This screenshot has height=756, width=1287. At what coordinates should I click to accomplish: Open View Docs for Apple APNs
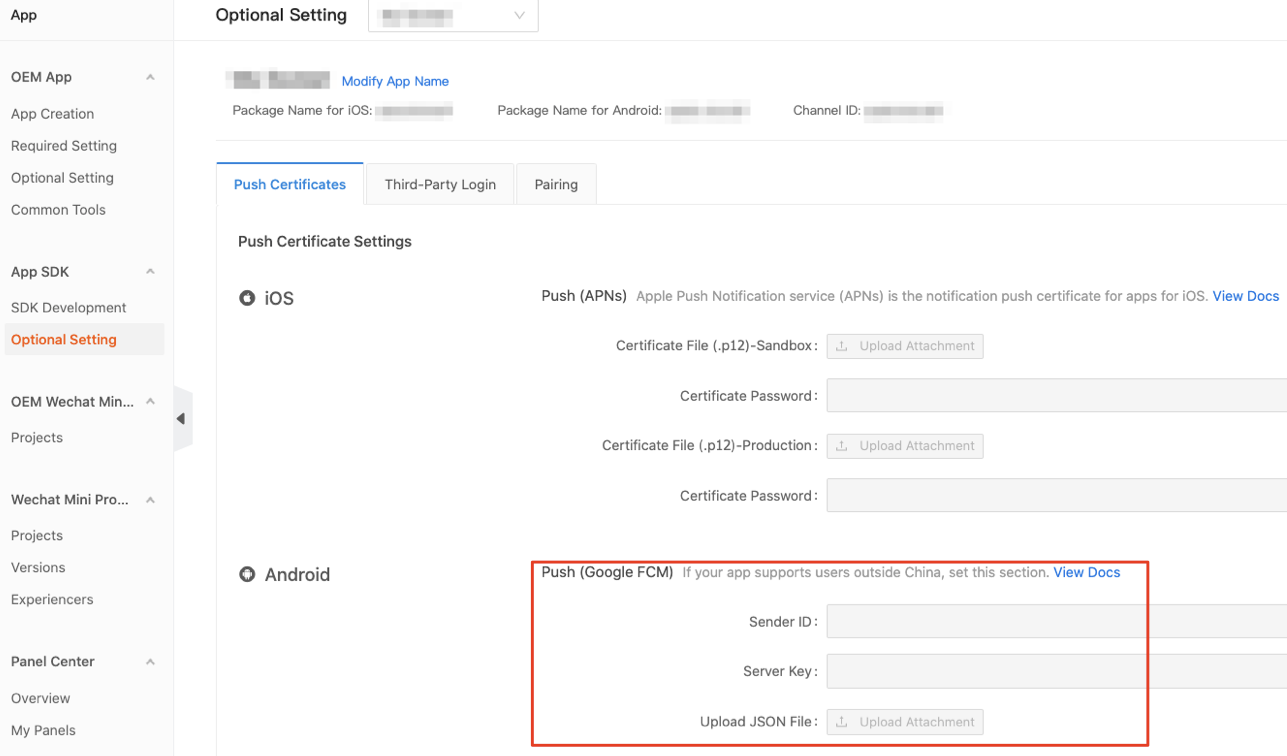point(1245,296)
